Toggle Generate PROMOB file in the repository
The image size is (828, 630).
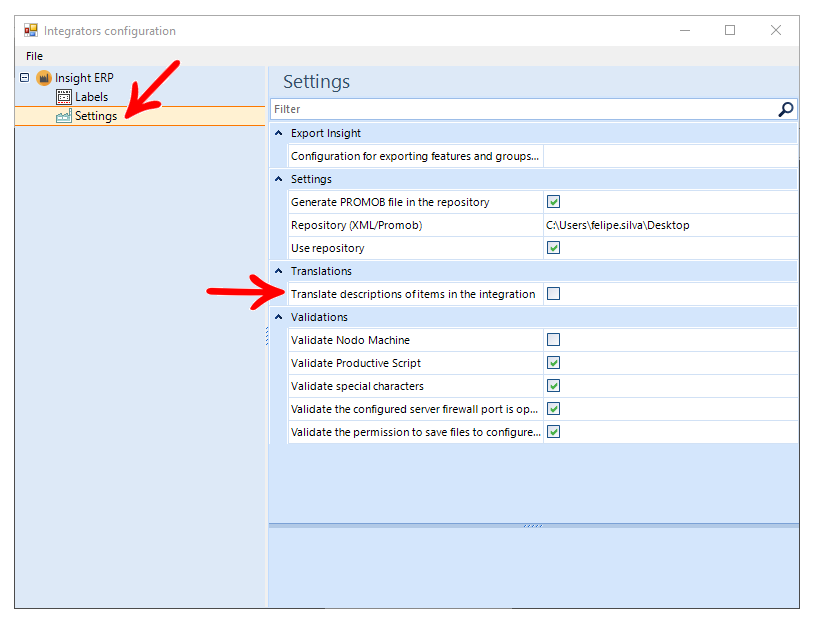point(553,202)
